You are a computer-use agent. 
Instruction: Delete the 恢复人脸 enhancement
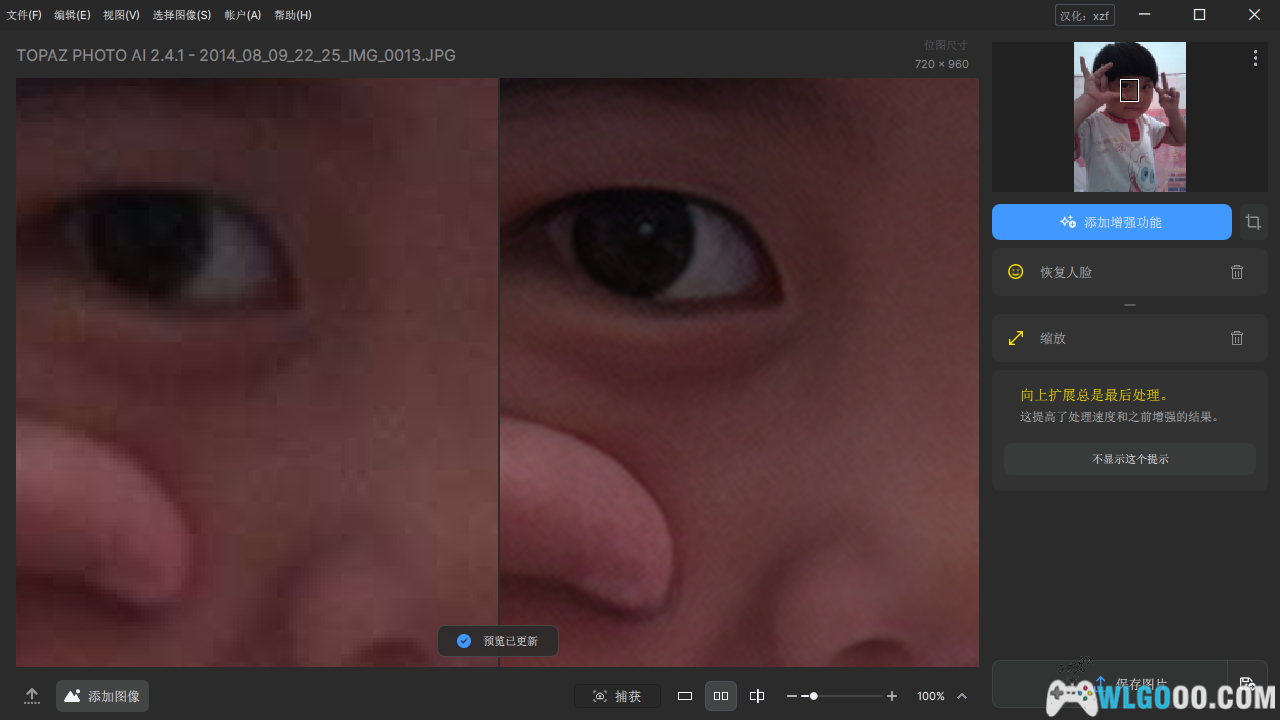(x=1237, y=272)
